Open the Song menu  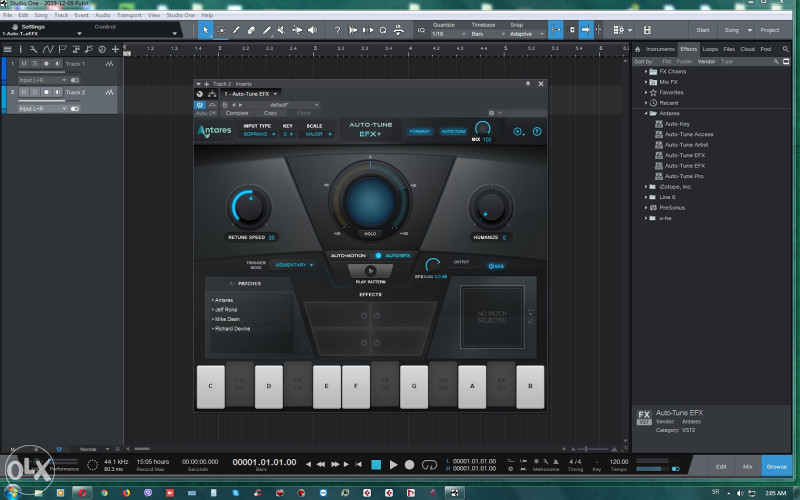[41, 15]
